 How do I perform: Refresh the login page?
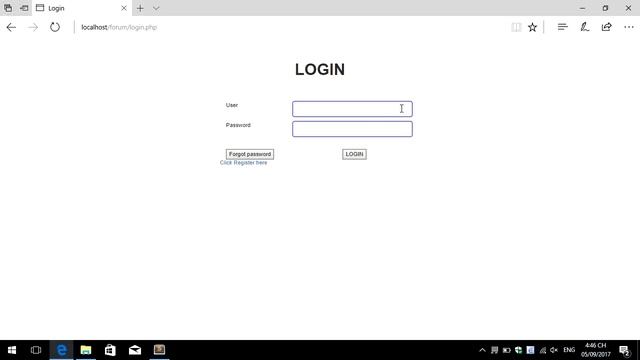pos(55,27)
